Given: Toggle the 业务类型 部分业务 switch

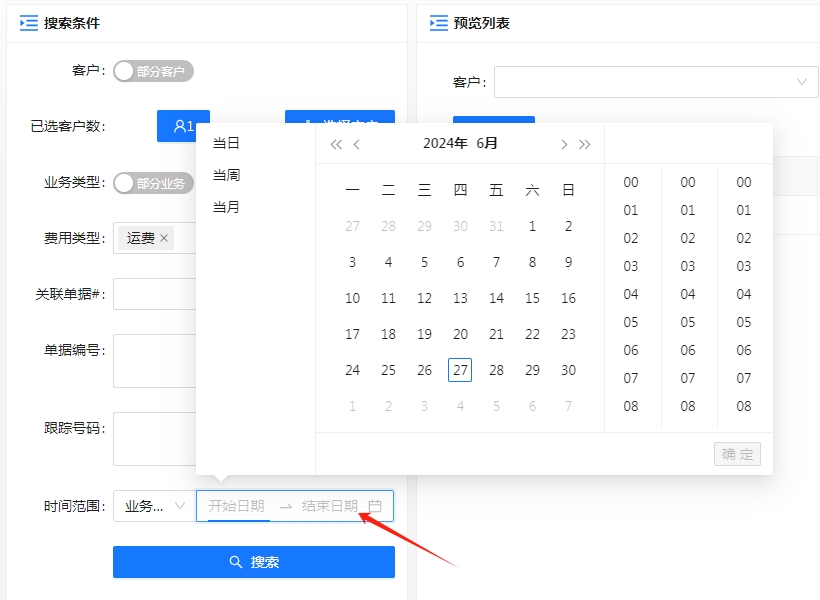Looking at the screenshot, I should pyautogui.click(x=153, y=183).
